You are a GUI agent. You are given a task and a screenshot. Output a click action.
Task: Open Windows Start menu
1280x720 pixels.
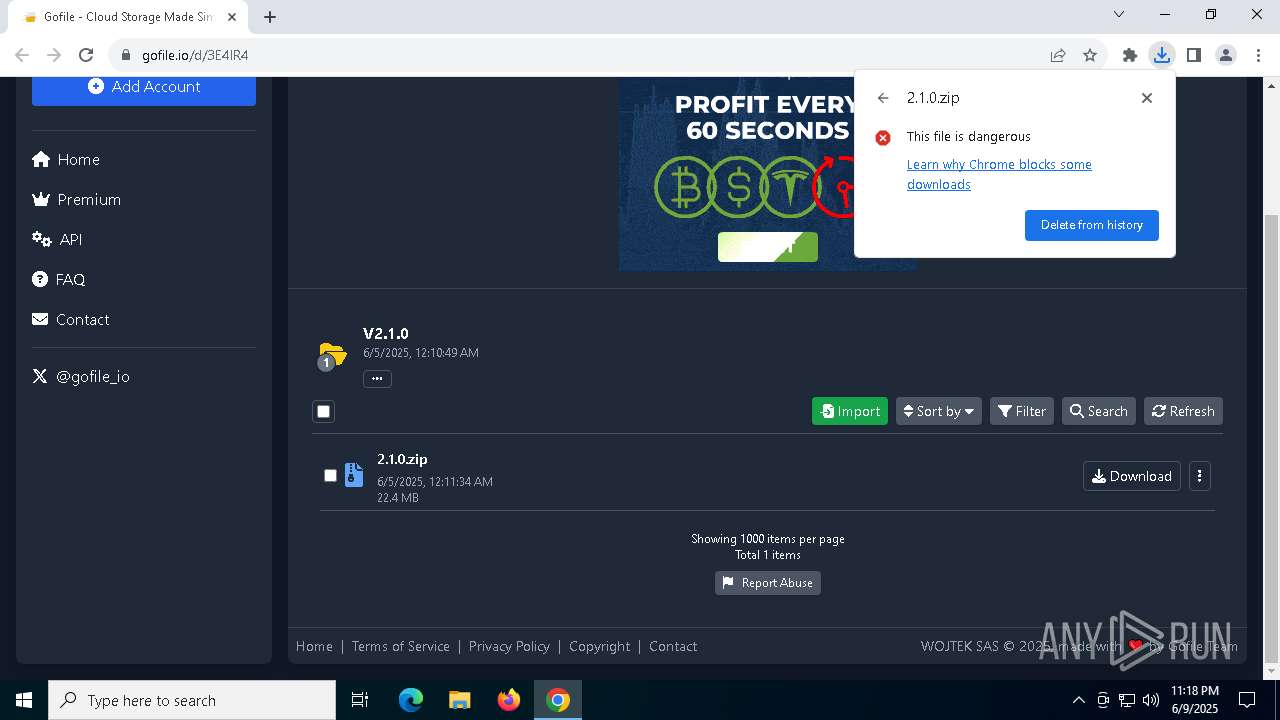(24, 700)
